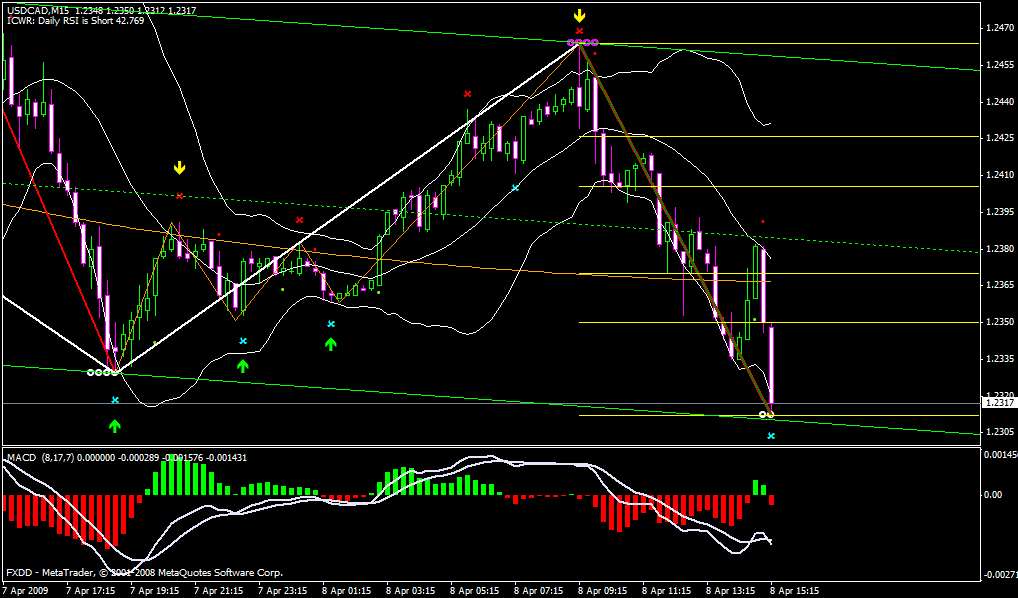Screen dimensions: 1018x598
Task: Click the red x directly under the top yellow arrow
Action: click(x=580, y=31)
